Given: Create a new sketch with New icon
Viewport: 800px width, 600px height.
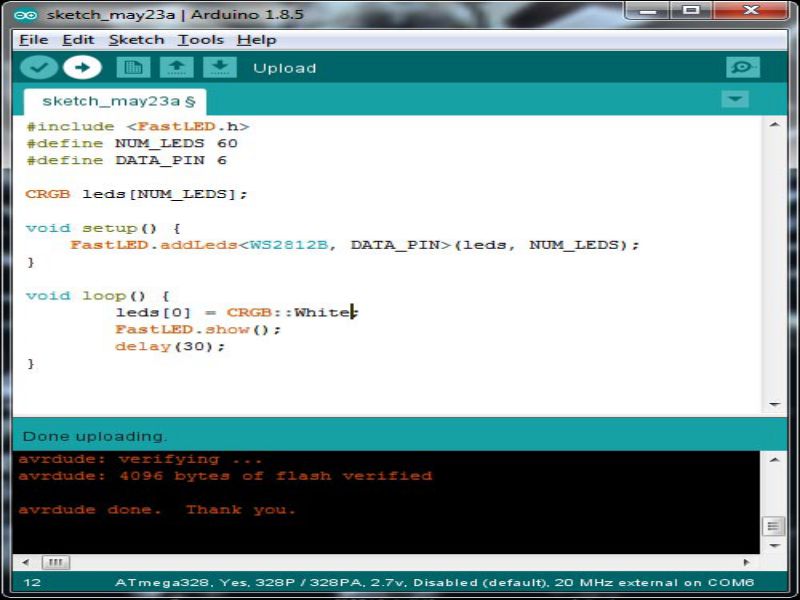Looking at the screenshot, I should tap(133, 67).
